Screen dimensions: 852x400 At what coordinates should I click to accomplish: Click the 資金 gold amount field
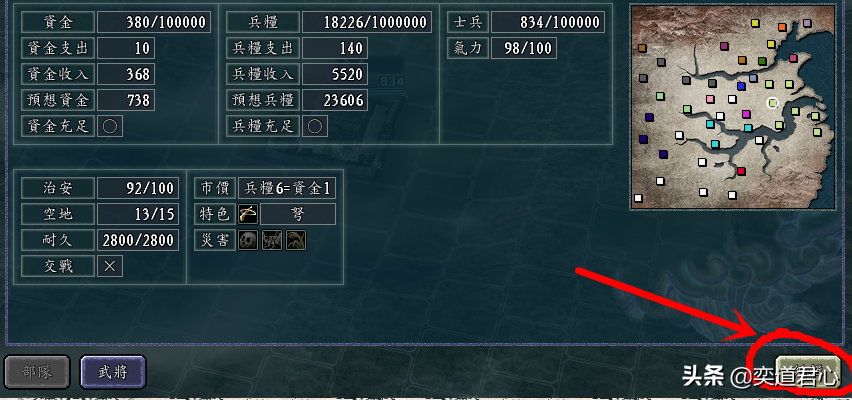[x=154, y=22]
